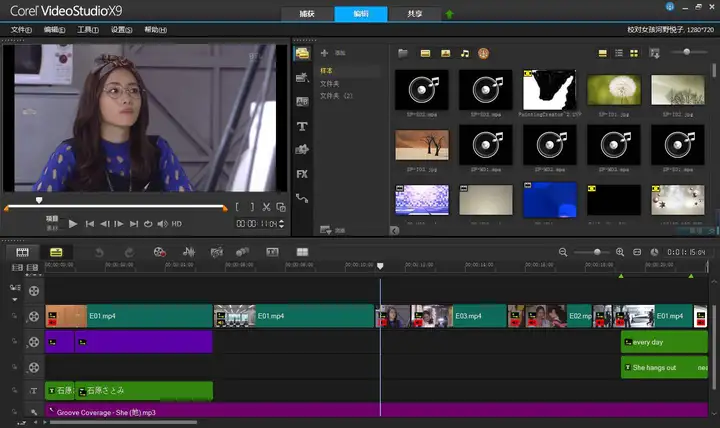The image size is (720, 428).
Task: Open the Transitions library panel
Action: [x=302, y=101]
